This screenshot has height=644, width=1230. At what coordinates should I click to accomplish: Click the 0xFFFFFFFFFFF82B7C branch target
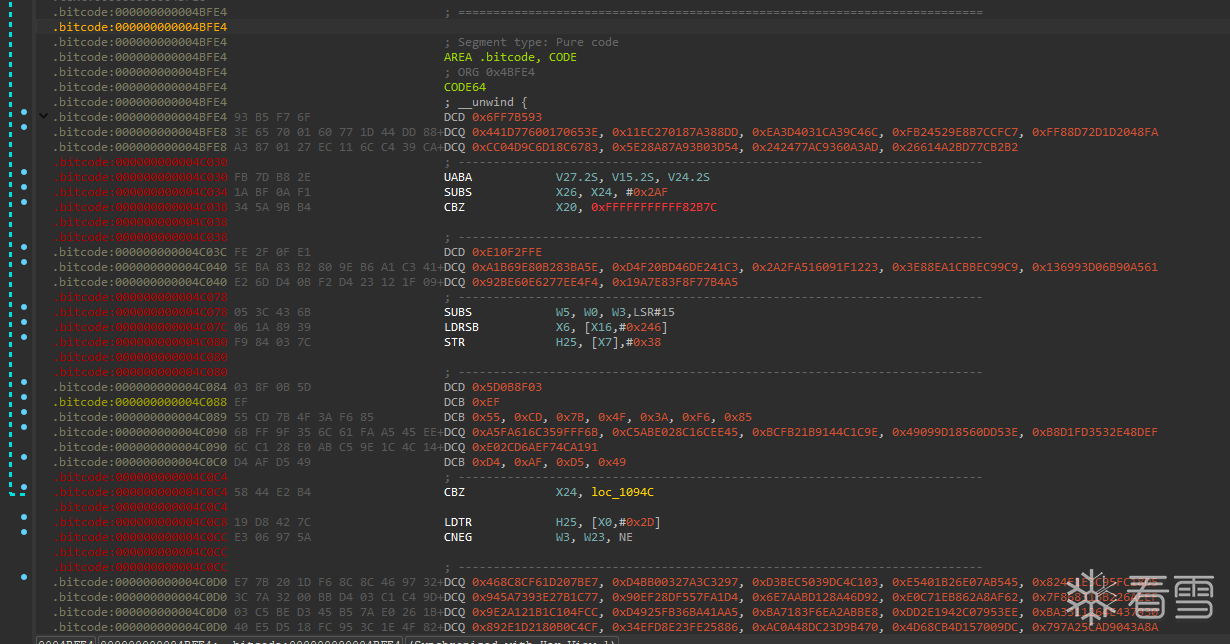coord(654,207)
